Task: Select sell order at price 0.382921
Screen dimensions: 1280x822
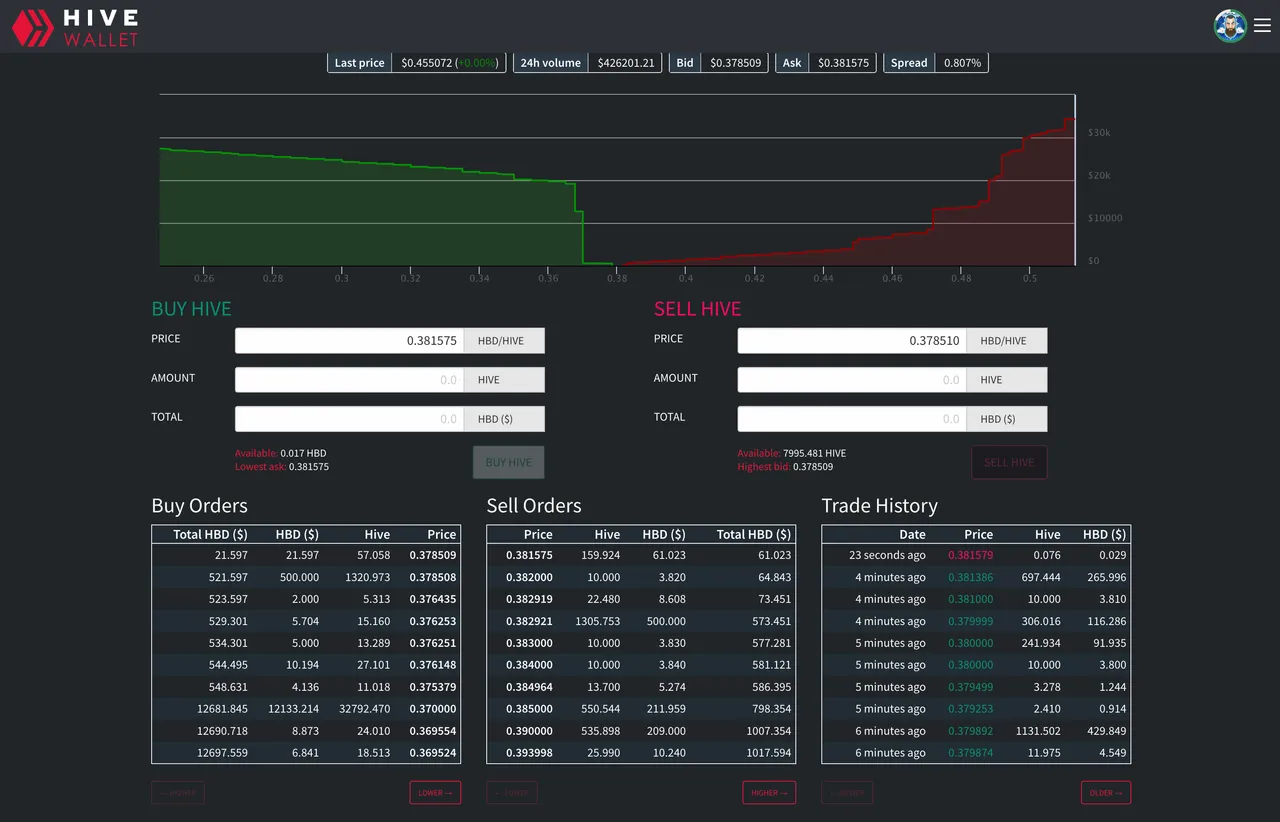Action: pos(641,621)
